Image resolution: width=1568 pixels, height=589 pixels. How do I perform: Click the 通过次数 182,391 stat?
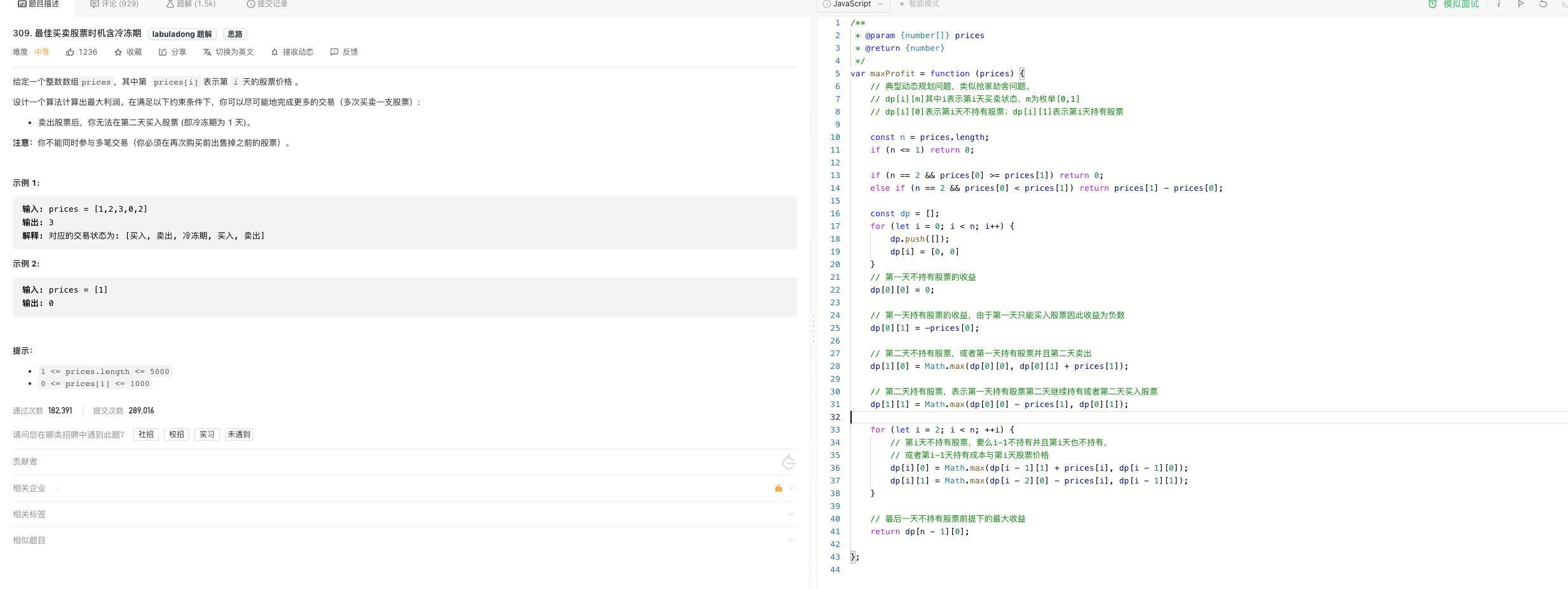pyautogui.click(x=43, y=411)
